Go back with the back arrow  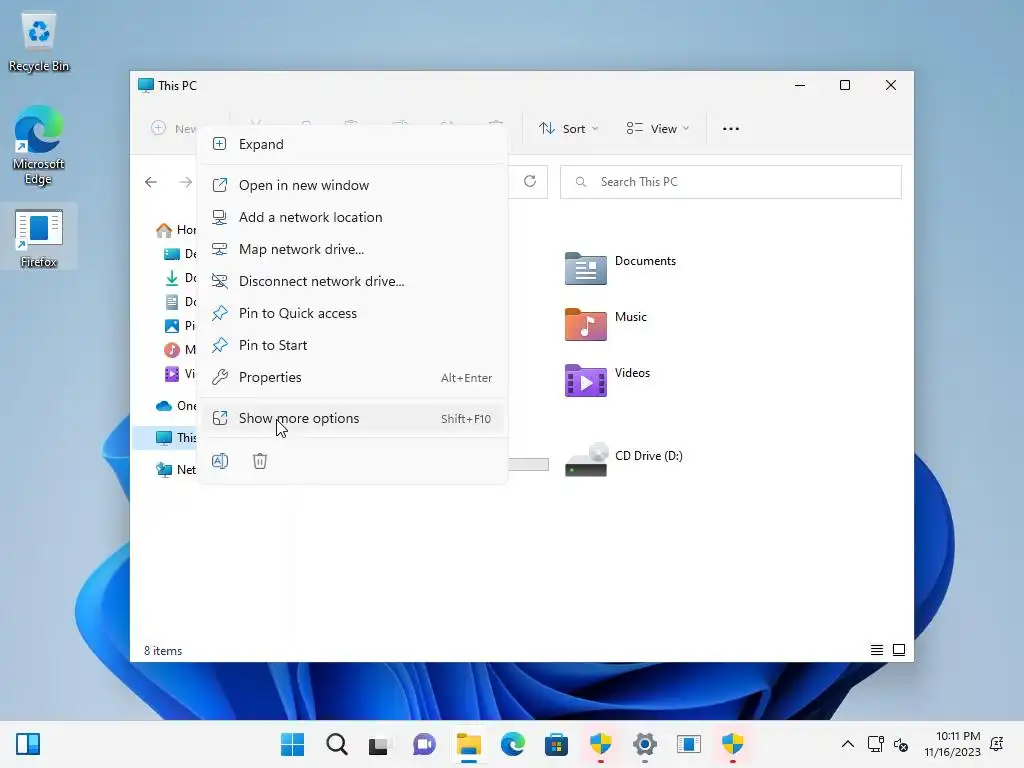(151, 182)
